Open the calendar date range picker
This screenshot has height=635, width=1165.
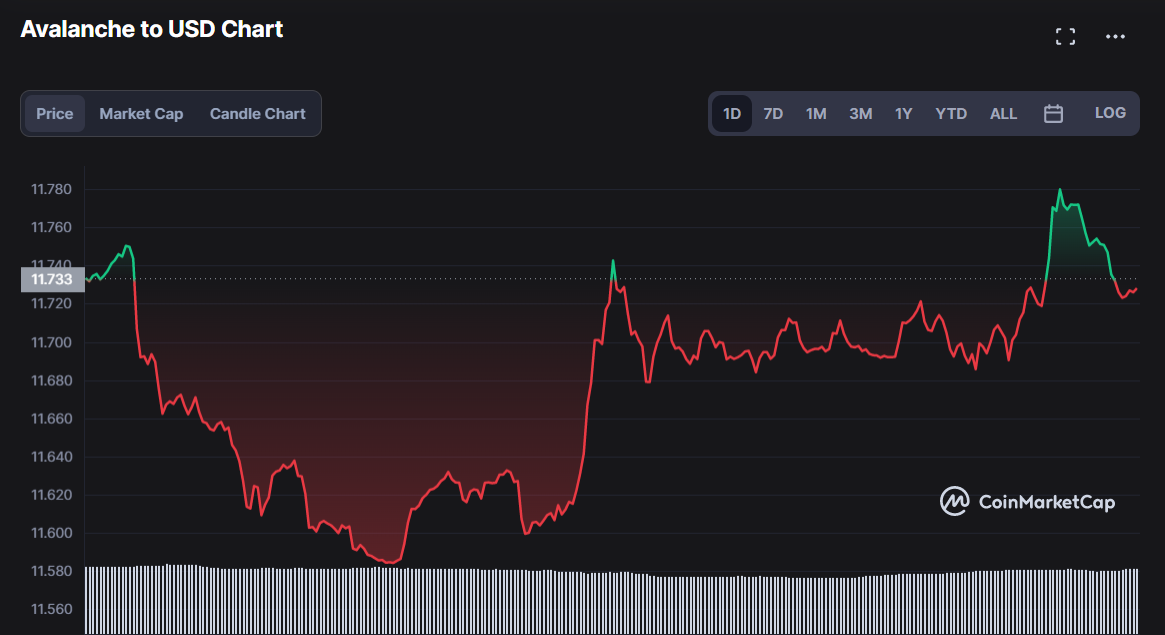coord(1053,114)
